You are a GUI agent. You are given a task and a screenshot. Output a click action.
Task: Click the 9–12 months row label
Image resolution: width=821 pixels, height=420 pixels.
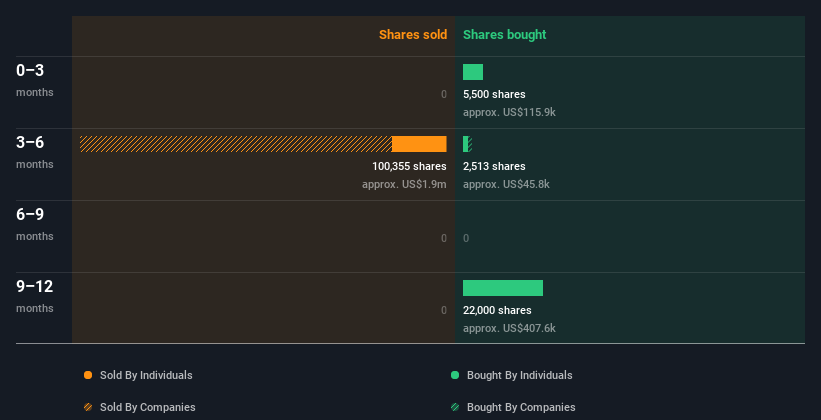pos(35,296)
